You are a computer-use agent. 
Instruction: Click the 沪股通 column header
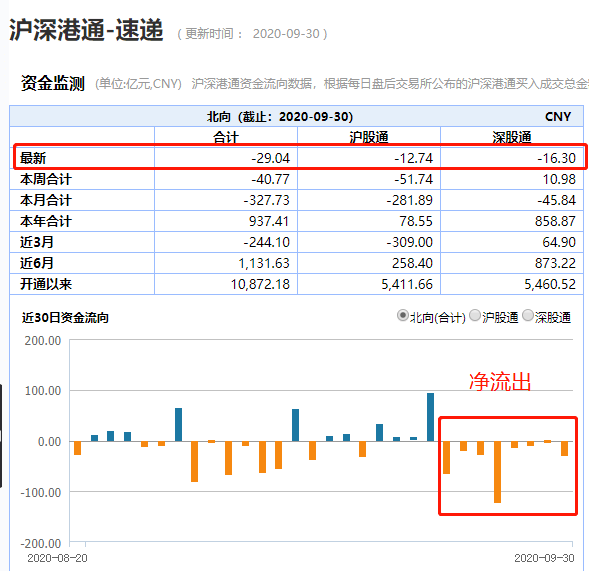point(369,137)
